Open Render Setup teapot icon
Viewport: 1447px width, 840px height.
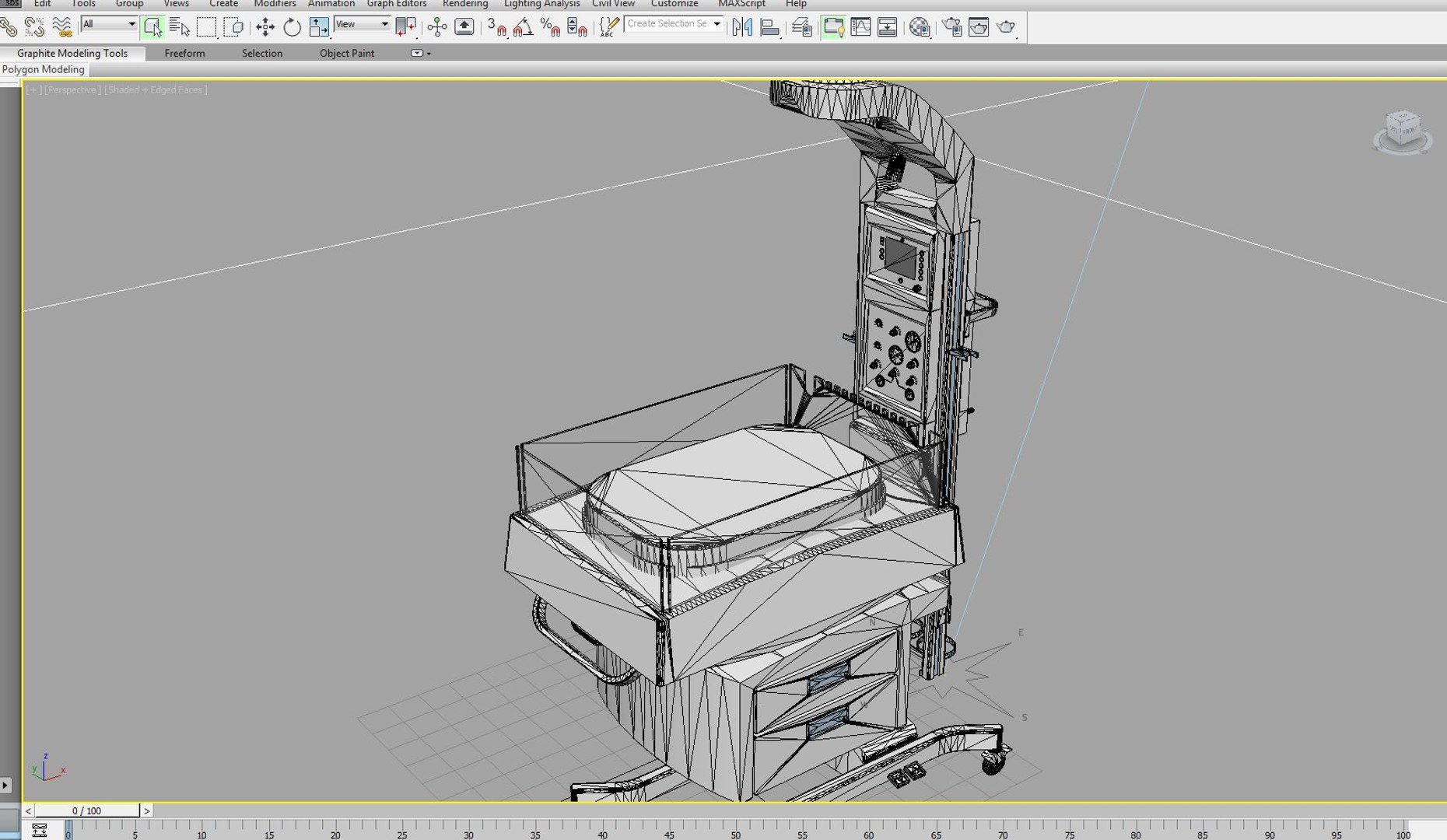click(951, 27)
